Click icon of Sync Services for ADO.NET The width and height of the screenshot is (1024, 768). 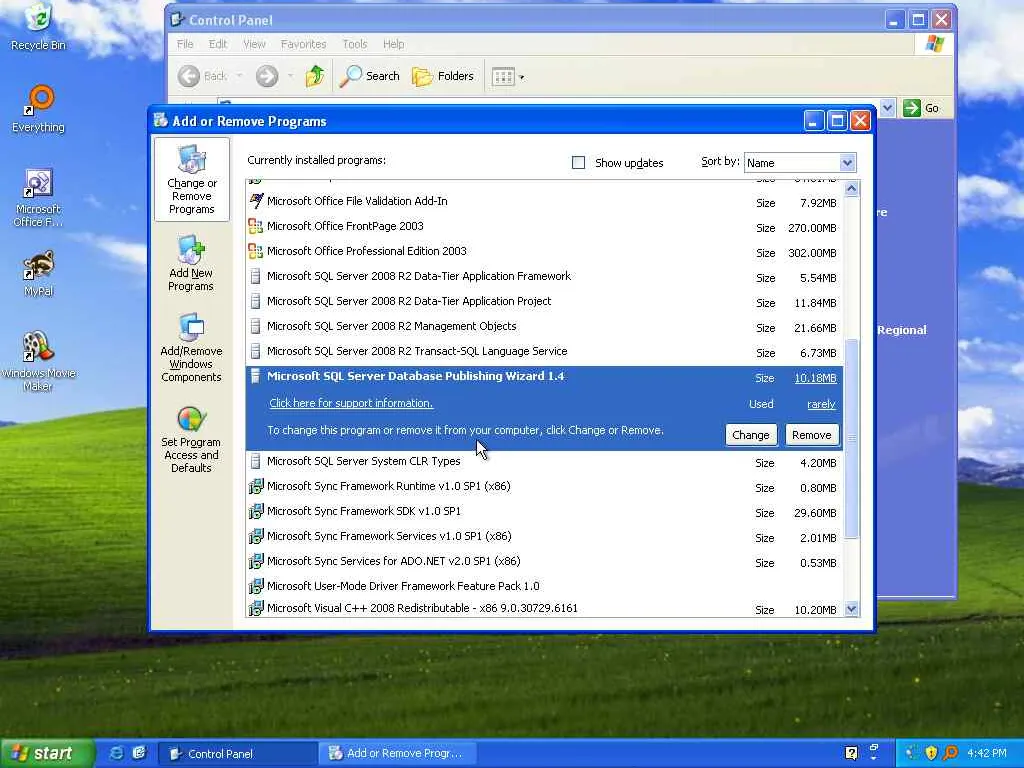coord(256,562)
